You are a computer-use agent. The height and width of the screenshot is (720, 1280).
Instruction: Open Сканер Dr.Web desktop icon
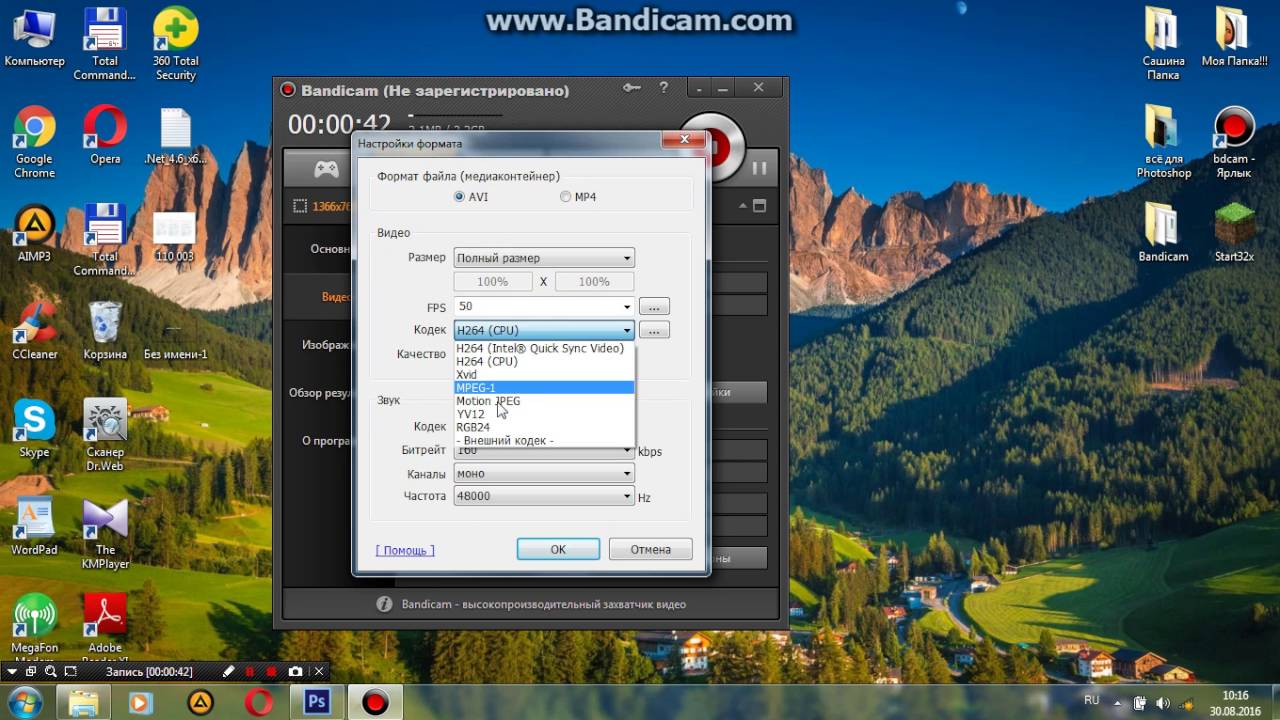[105, 436]
